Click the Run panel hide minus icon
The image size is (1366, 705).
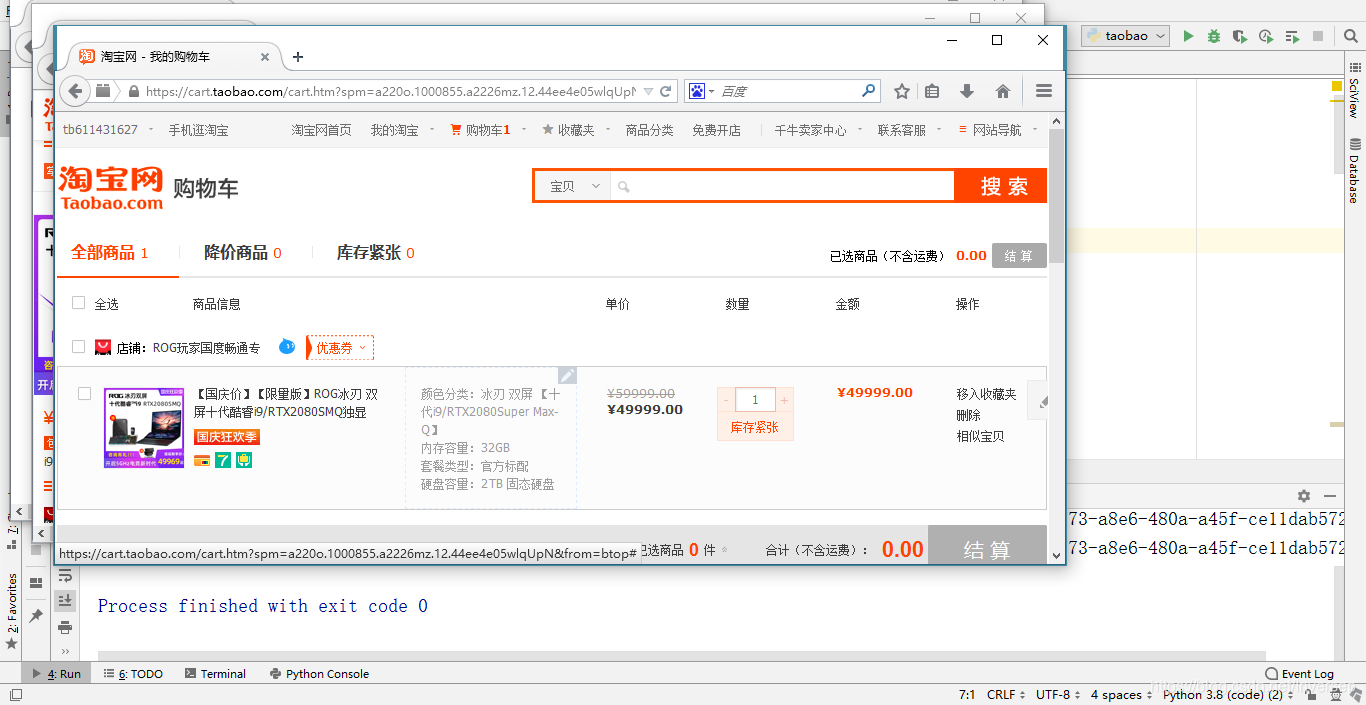[1330, 496]
